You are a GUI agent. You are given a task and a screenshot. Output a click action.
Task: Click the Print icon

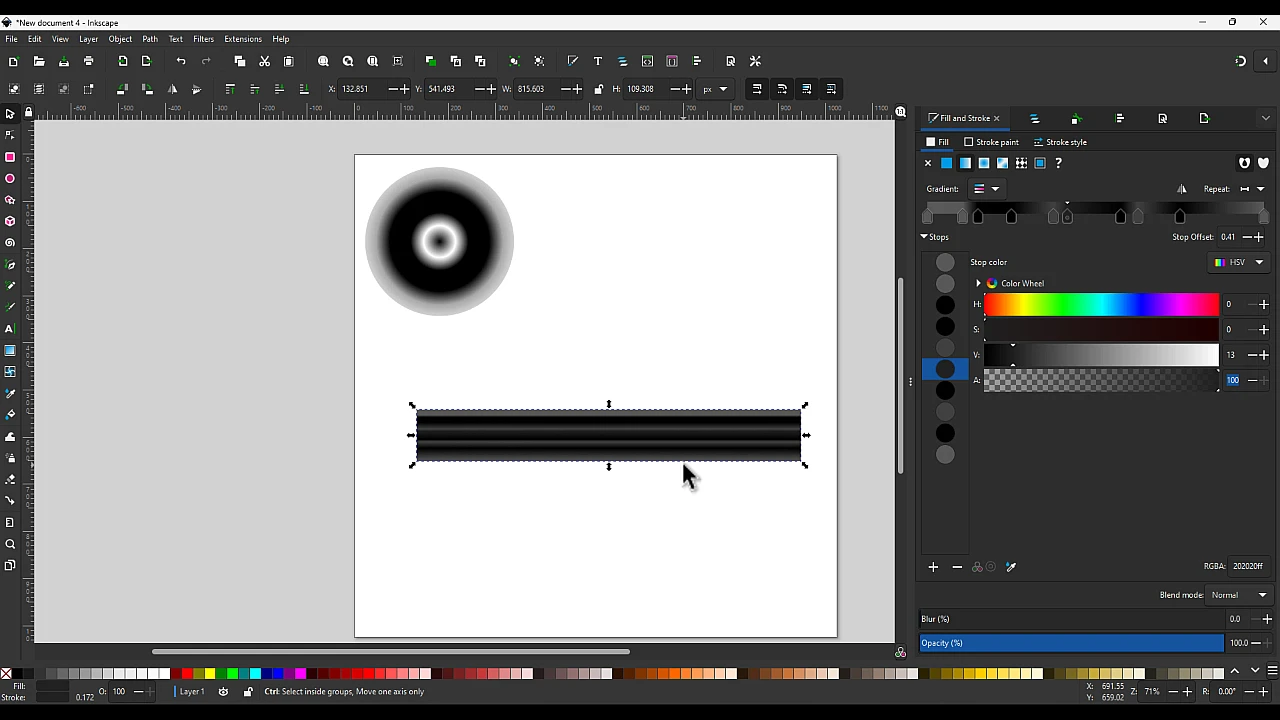coord(88,62)
